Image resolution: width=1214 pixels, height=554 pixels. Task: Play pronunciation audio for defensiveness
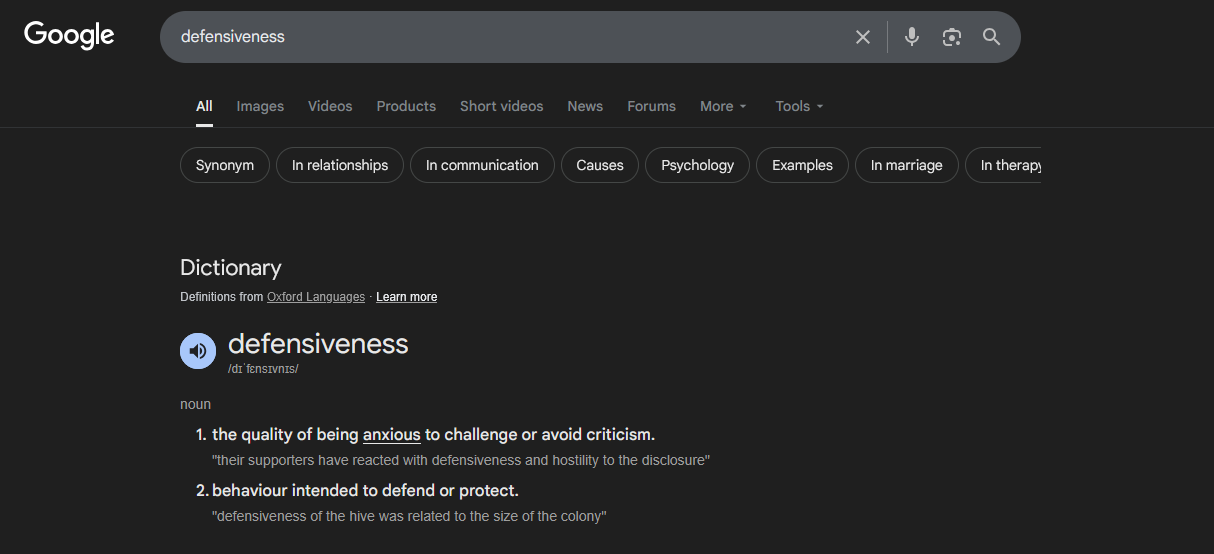coord(198,351)
